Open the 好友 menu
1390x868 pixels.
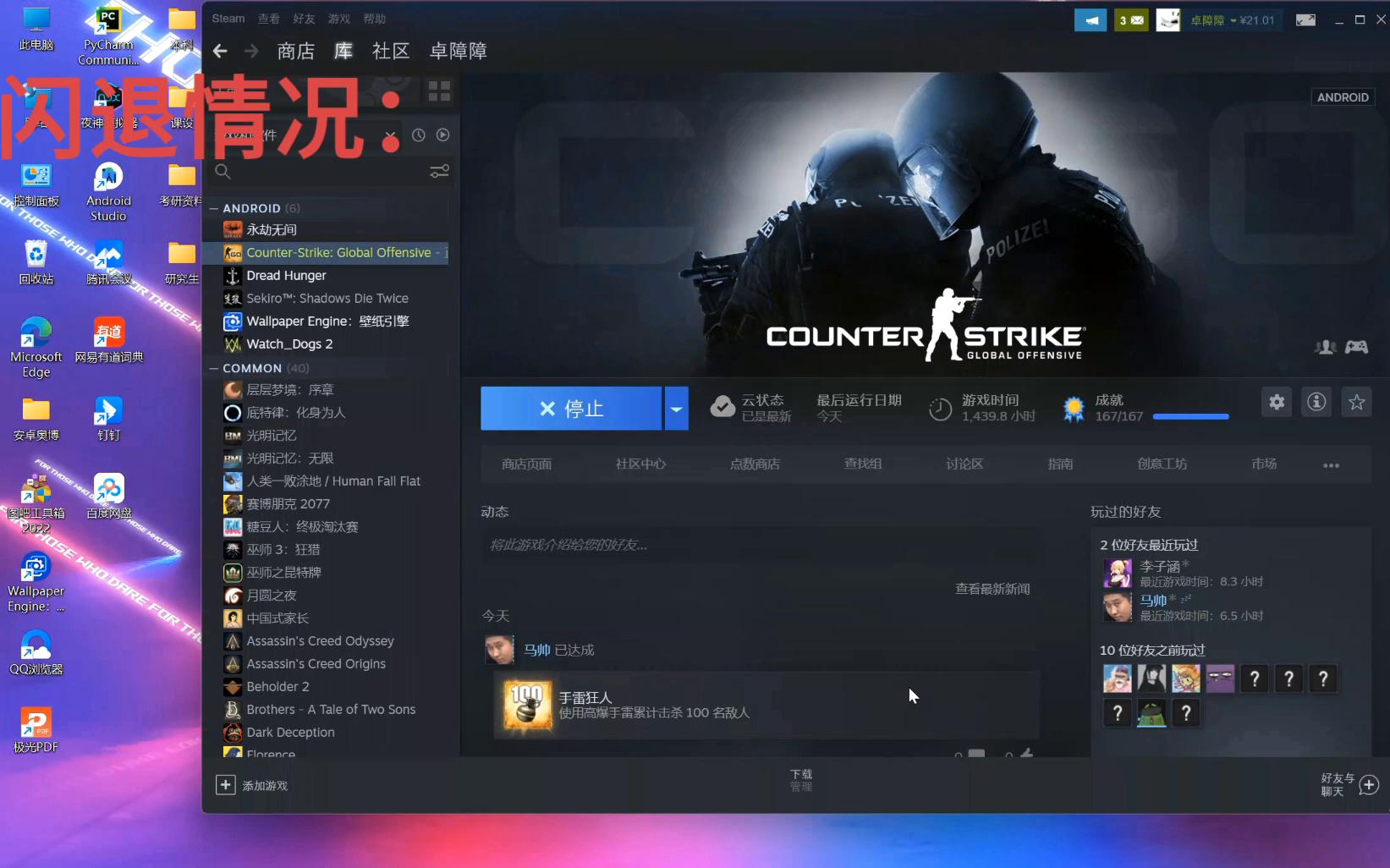304,19
